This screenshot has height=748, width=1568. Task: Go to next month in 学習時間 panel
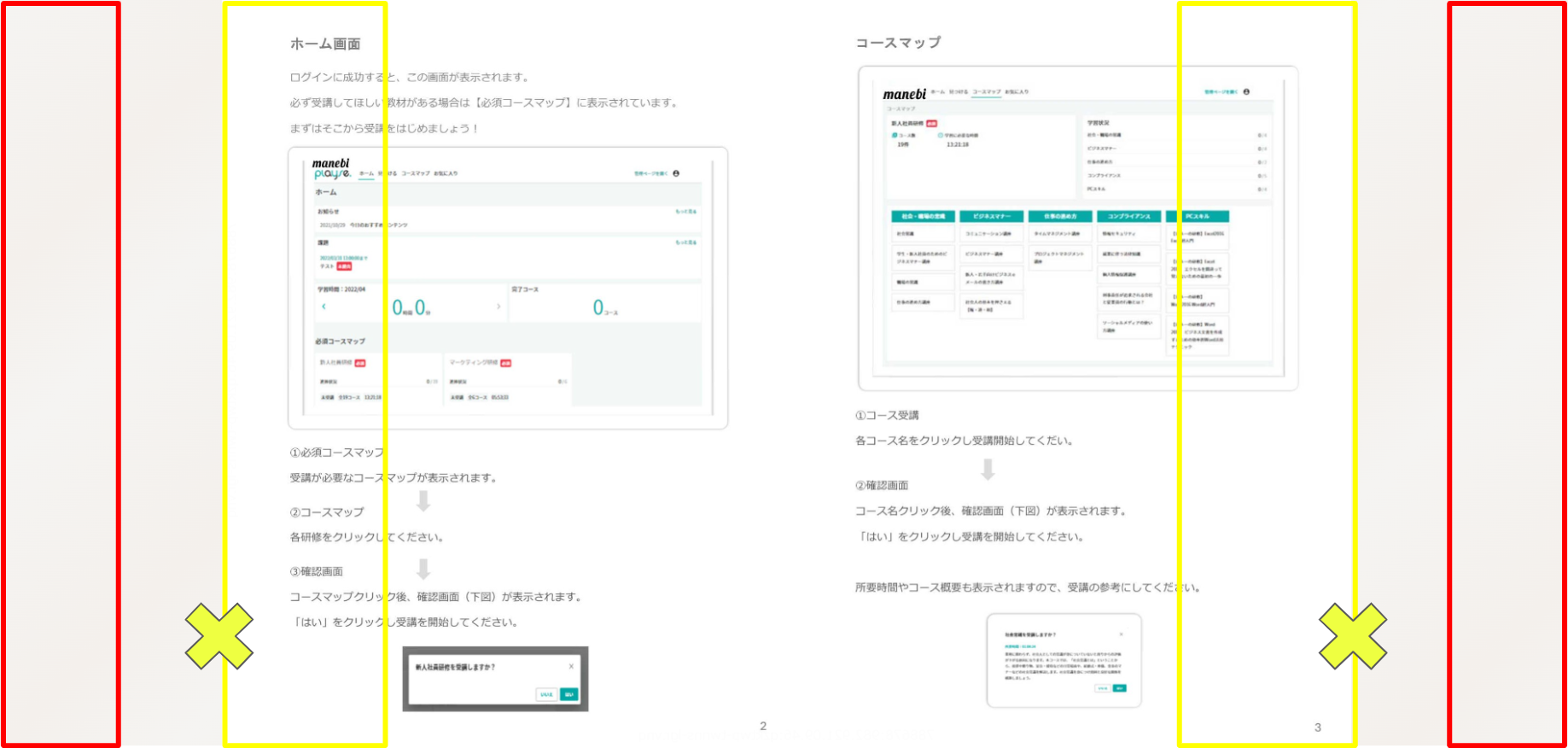click(x=498, y=306)
